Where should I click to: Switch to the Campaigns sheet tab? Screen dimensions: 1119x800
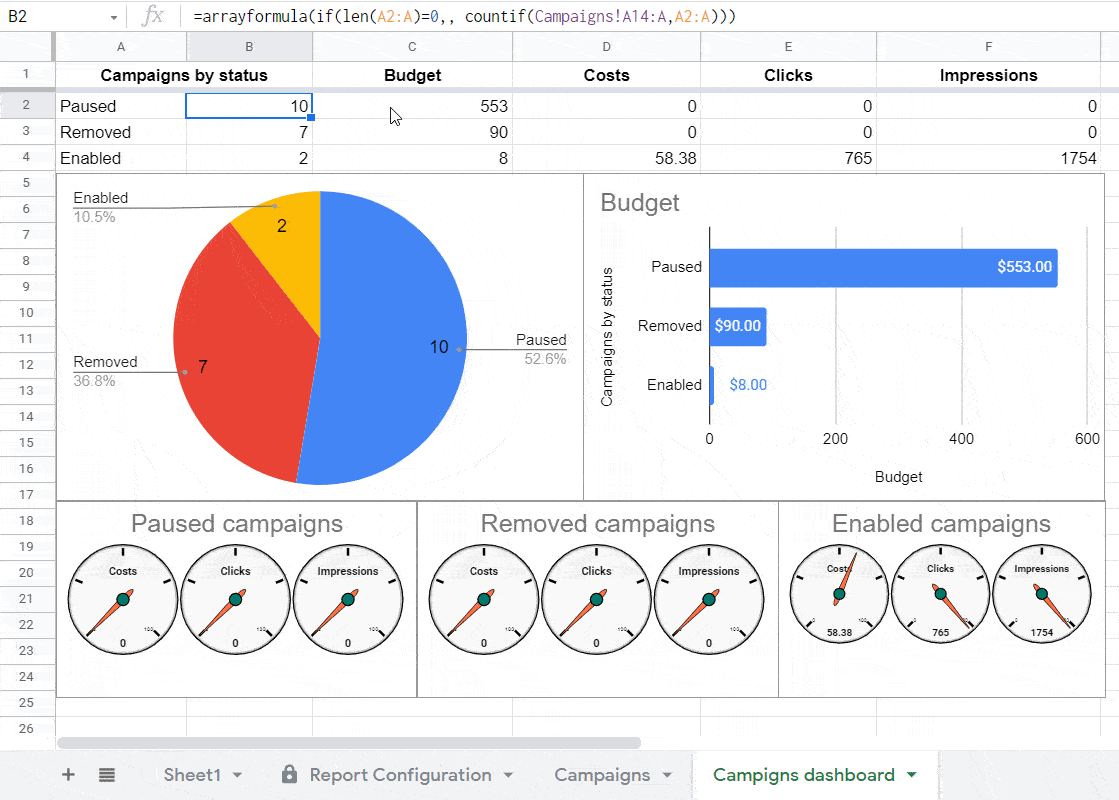click(602, 775)
